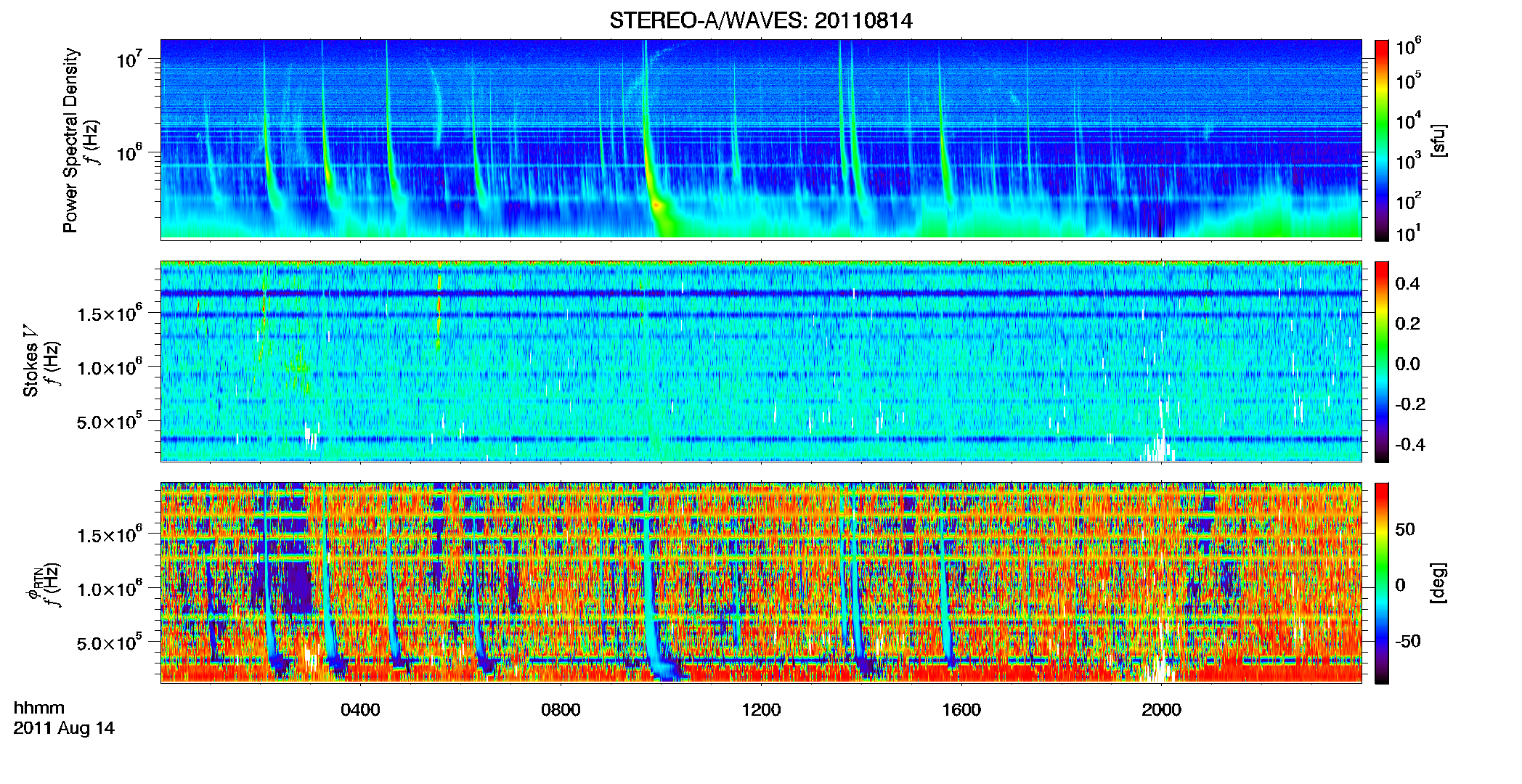Click the 2000 time tick label
The height and width of the screenshot is (784, 1522).
[1161, 710]
